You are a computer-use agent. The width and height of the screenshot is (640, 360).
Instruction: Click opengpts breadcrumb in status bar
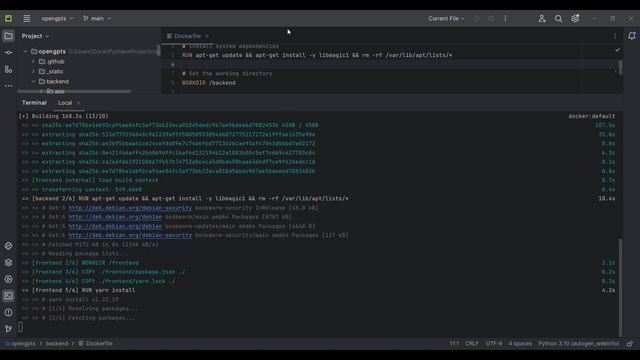(x=20, y=344)
